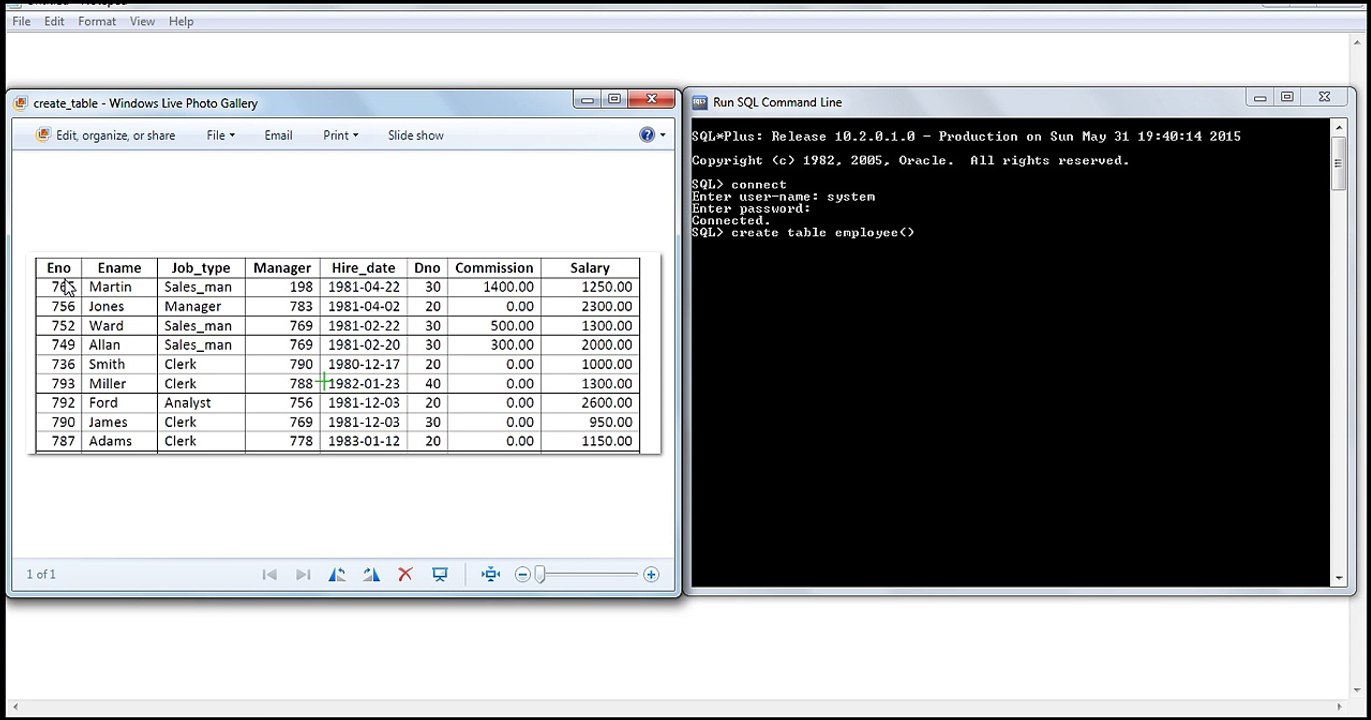Expand the arrow next to help icon
The height and width of the screenshot is (720, 1371).
(x=662, y=135)
